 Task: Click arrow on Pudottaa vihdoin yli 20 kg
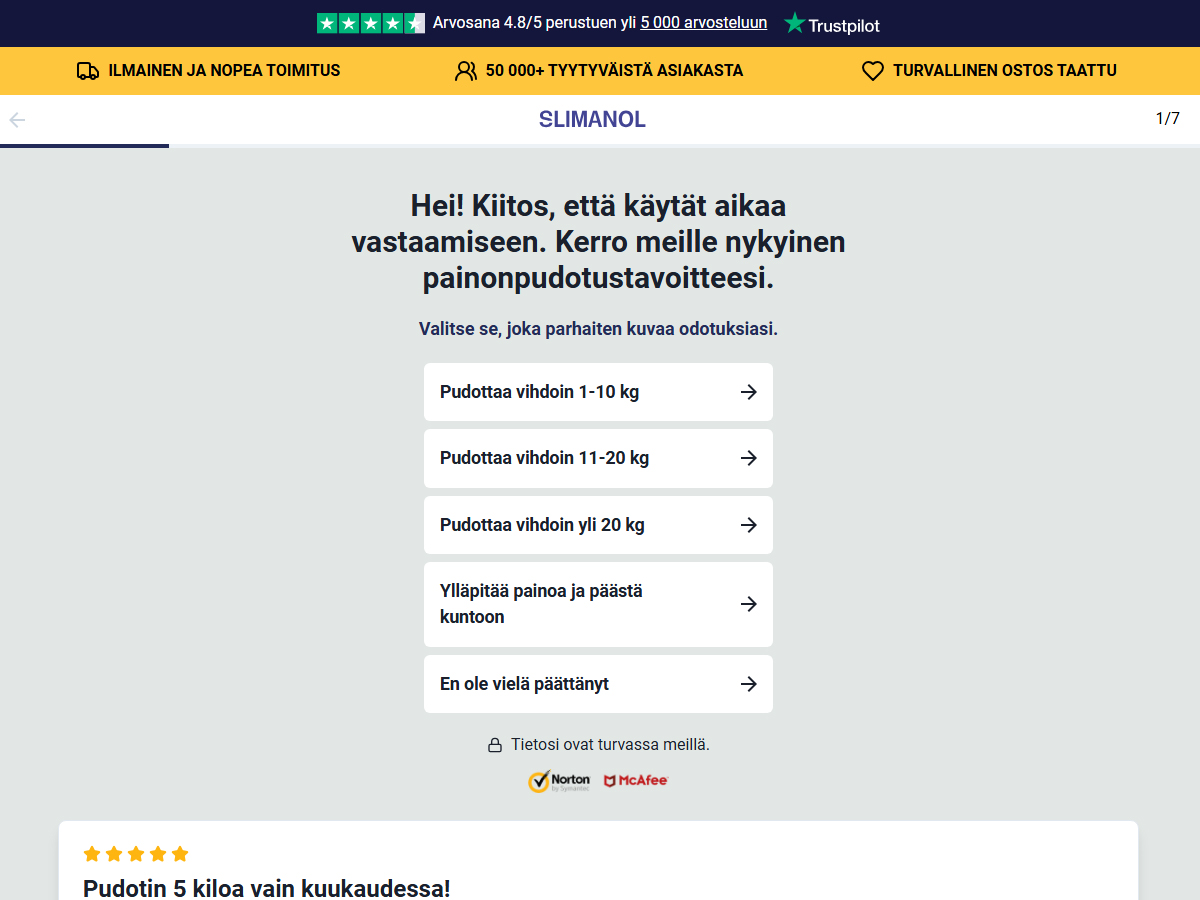tap(748, 525)
